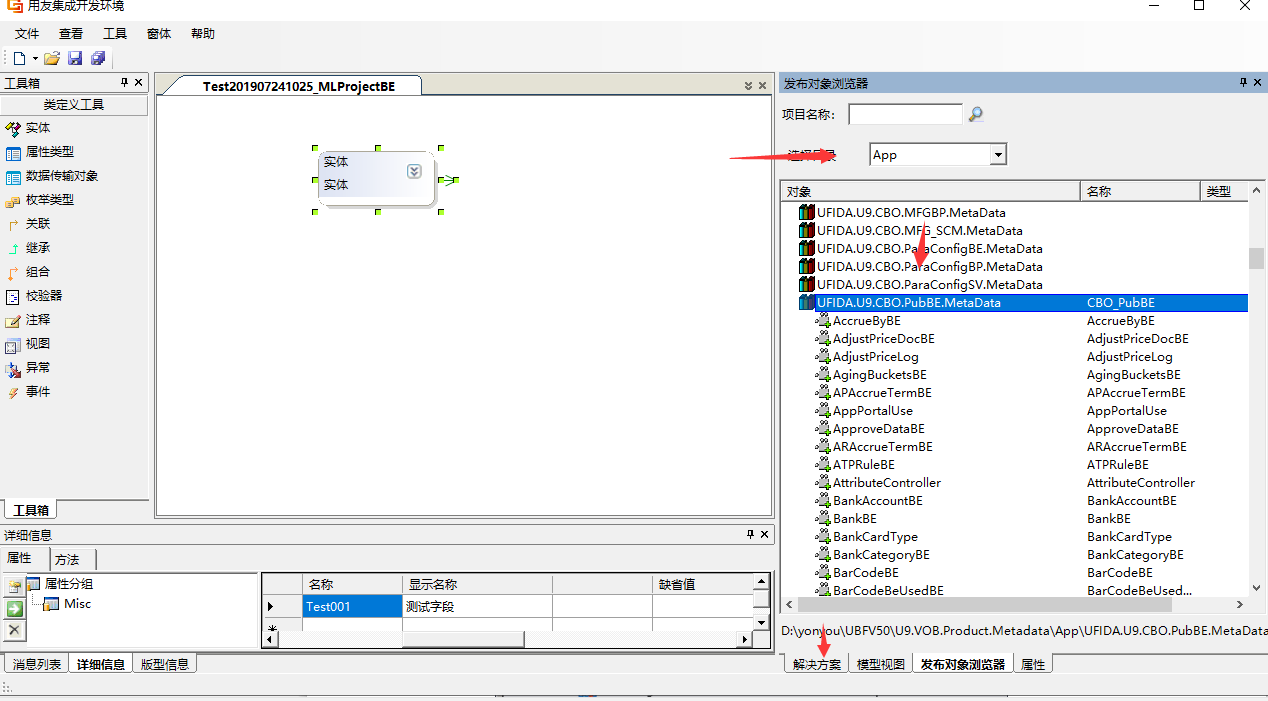Expand the entity box chevron on canvas

pos(414,172)
